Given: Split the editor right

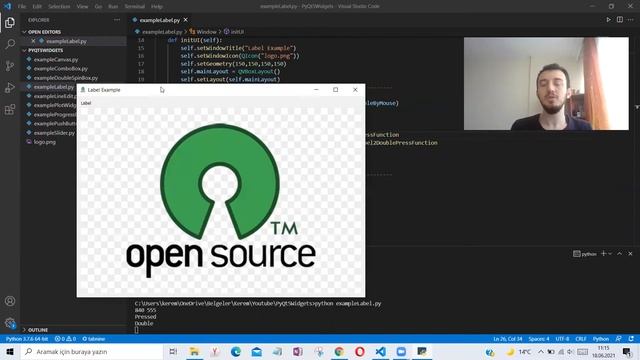Looking at the screenshot, I should [x=620, y=20].
